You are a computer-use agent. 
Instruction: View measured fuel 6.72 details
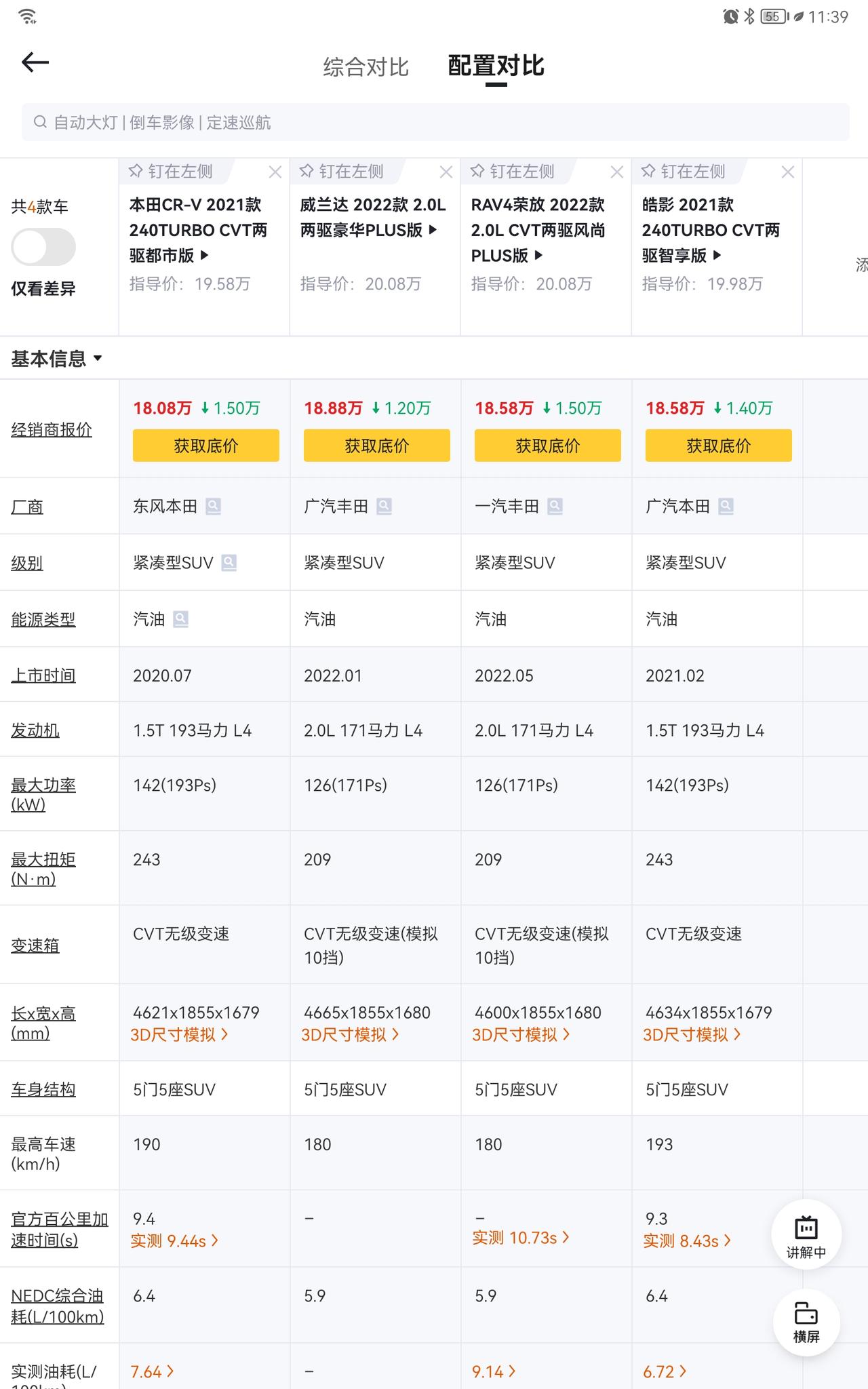tap(665, 1372)
